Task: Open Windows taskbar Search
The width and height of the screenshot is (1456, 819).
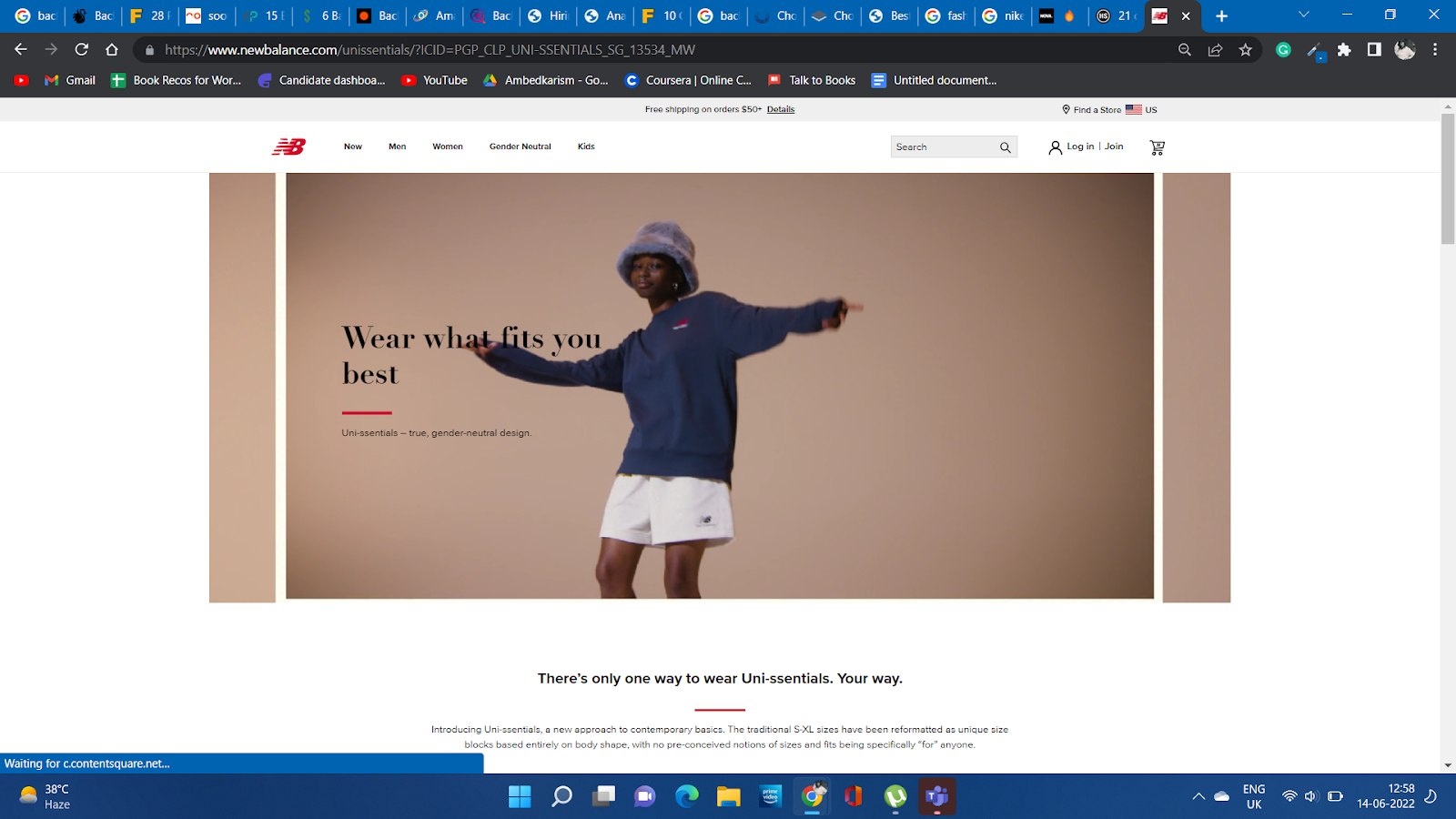Action: coord(562,796)
